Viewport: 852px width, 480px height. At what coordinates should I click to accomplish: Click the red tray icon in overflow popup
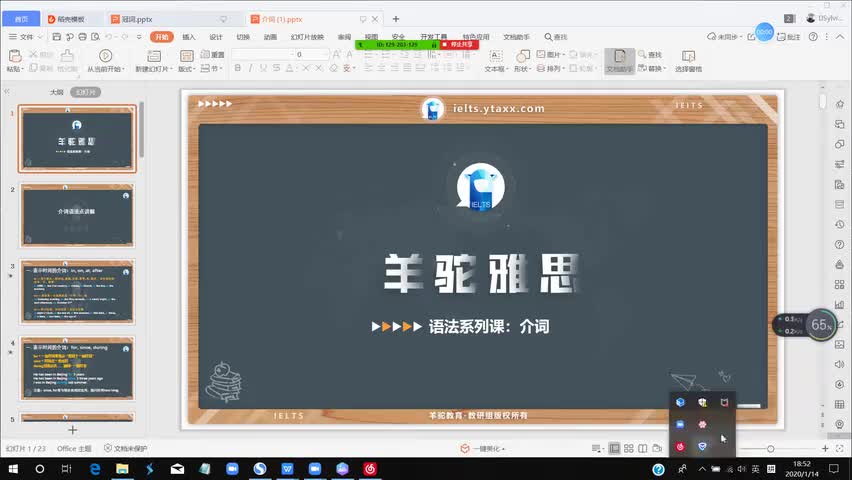point(680,446)
